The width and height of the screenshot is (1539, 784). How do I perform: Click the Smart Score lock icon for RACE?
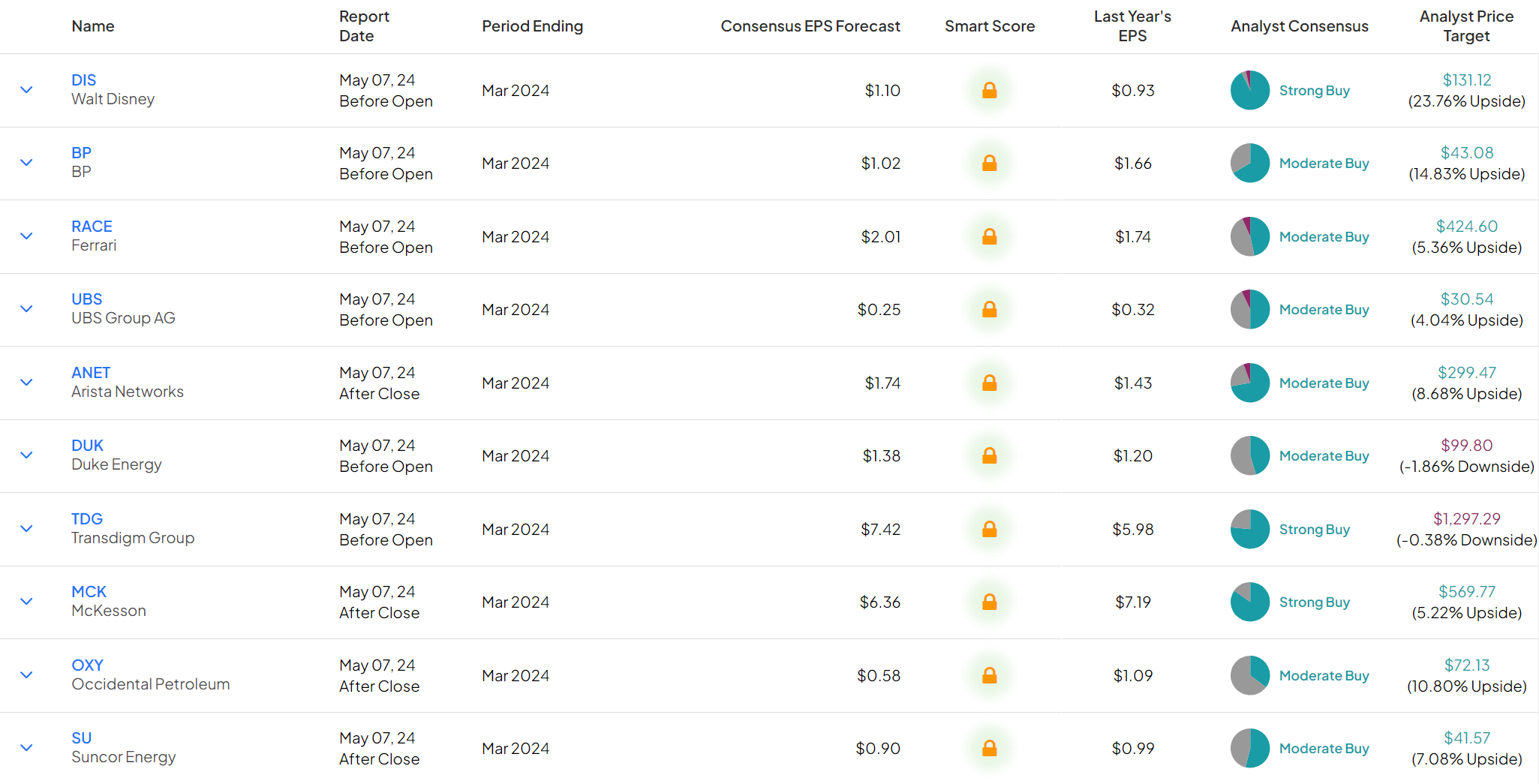pos(990,237)
